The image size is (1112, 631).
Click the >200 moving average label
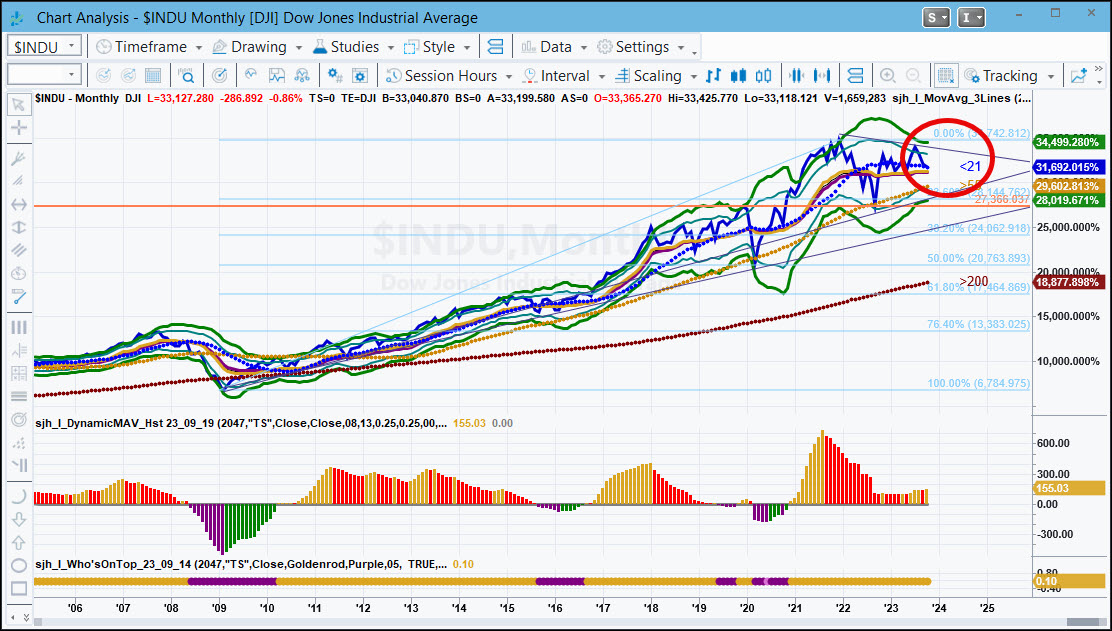point(974,282)
